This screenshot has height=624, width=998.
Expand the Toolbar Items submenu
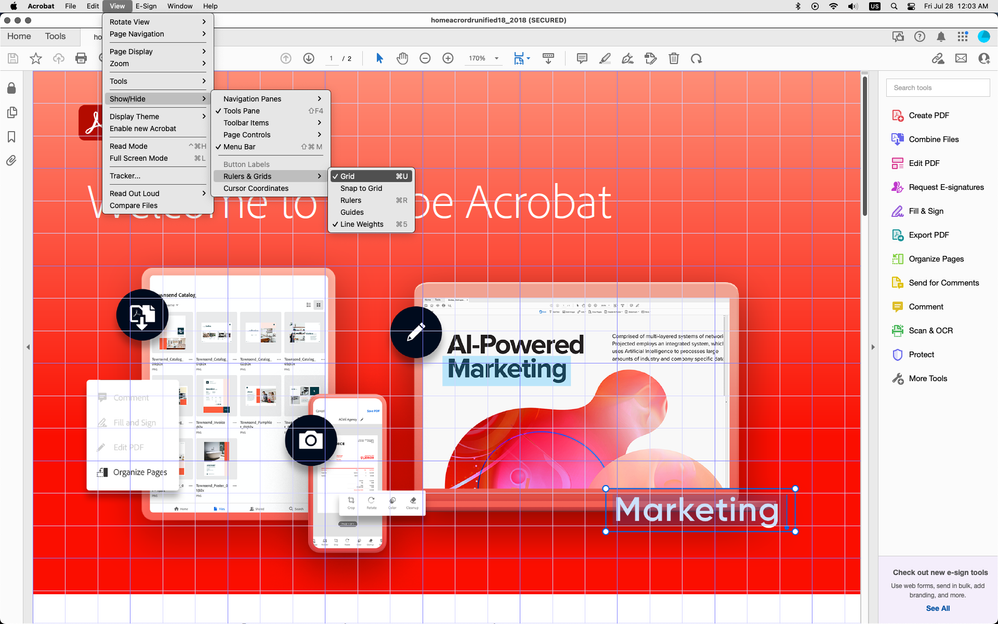[x=271, y=123]
